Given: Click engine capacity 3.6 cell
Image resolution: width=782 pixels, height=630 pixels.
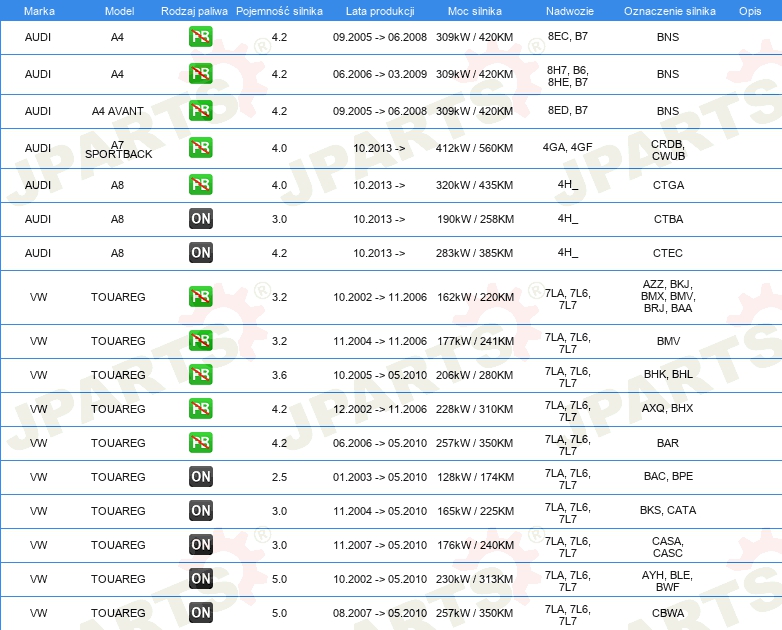Looking at the screenshot, I should click(x=279, y=375).
